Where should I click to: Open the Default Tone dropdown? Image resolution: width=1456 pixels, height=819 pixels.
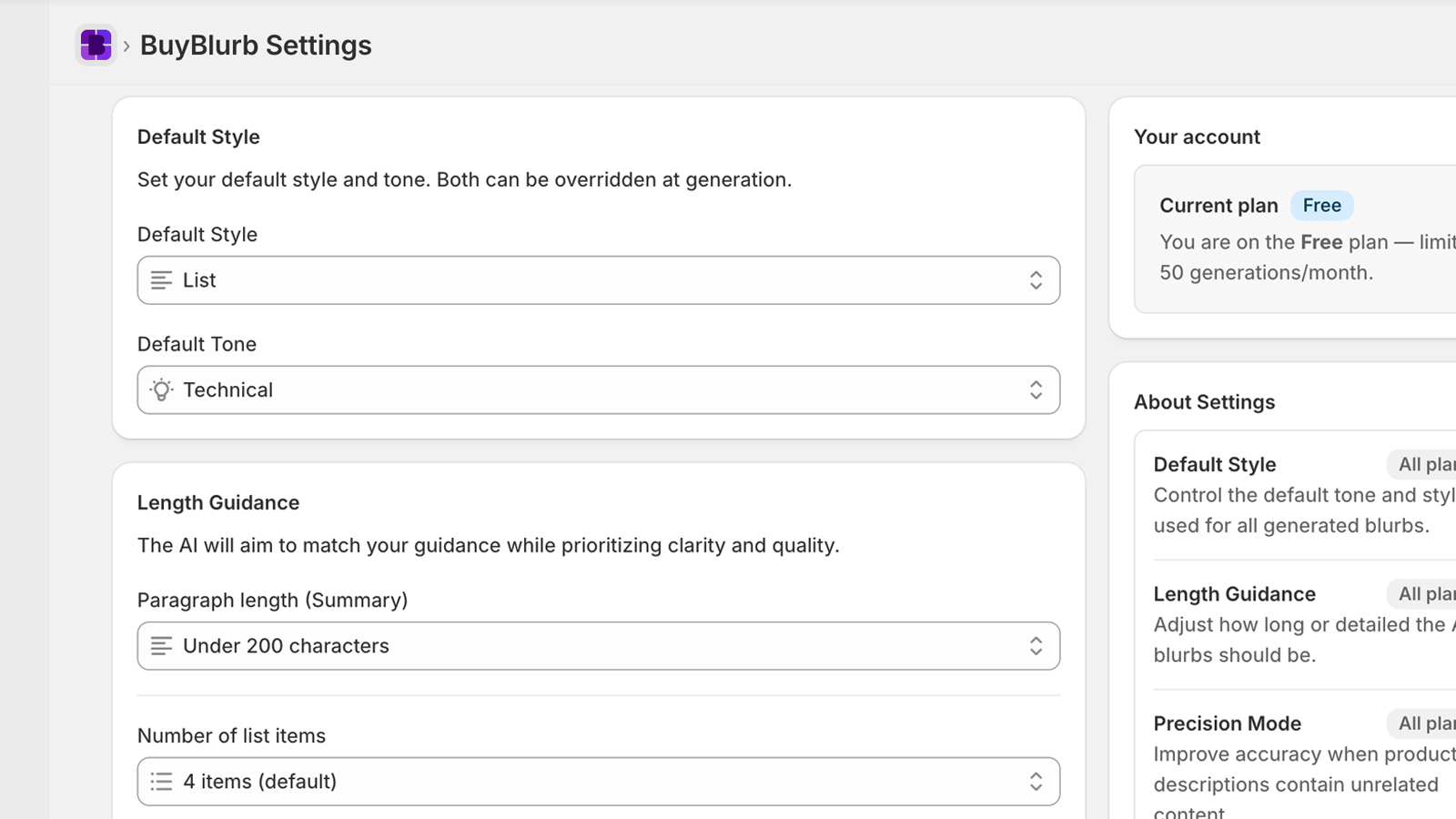pos(598,389)
